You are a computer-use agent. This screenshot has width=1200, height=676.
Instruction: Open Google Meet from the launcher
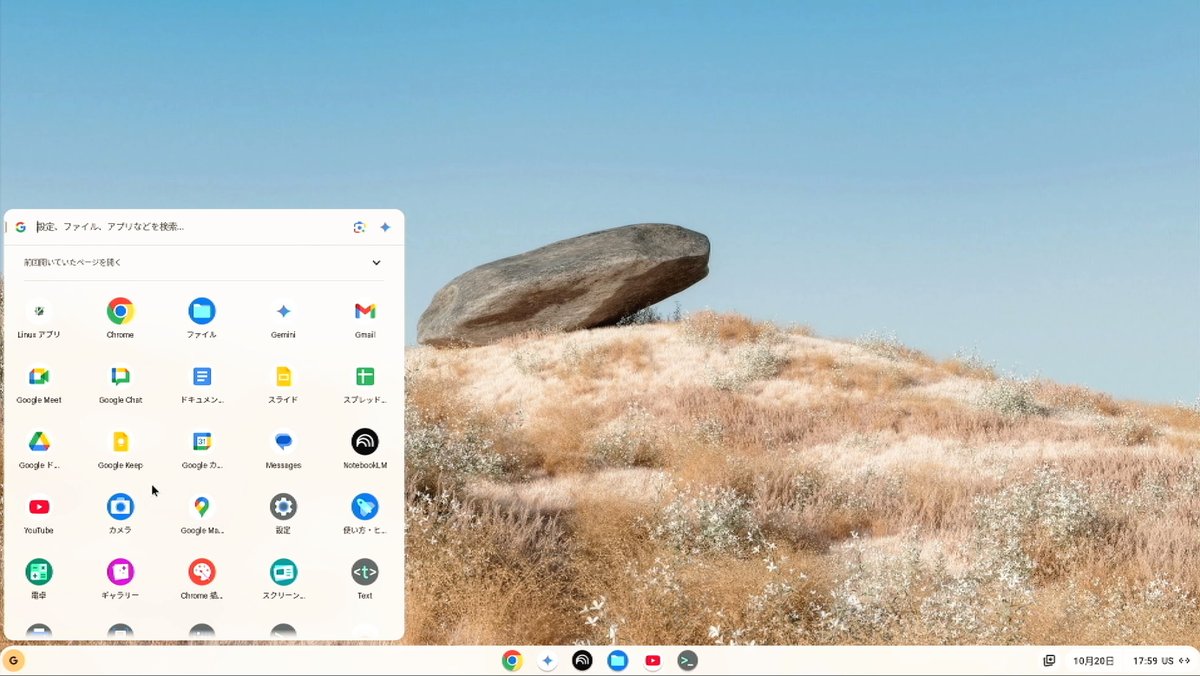[38, 375]
